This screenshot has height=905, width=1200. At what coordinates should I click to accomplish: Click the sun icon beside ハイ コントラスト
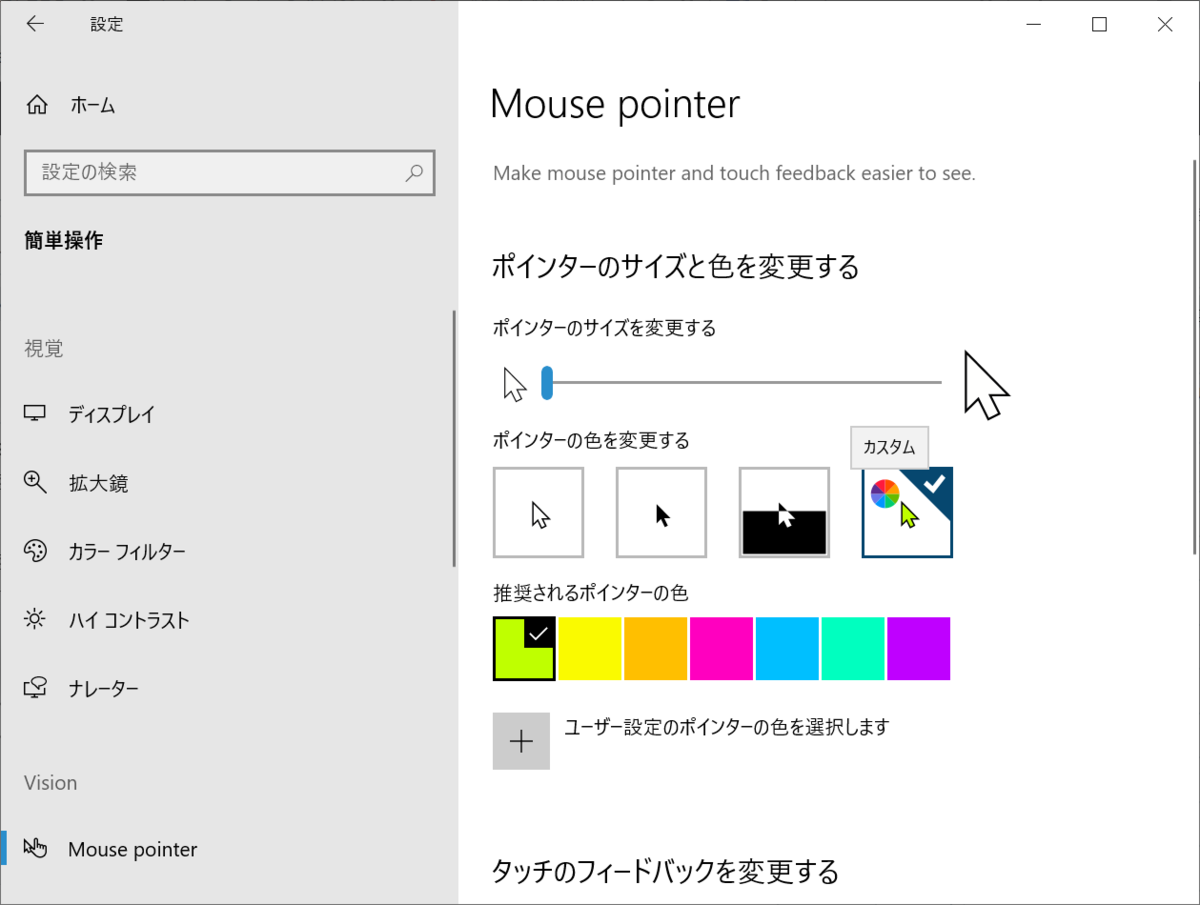click(x=35, y=620)
